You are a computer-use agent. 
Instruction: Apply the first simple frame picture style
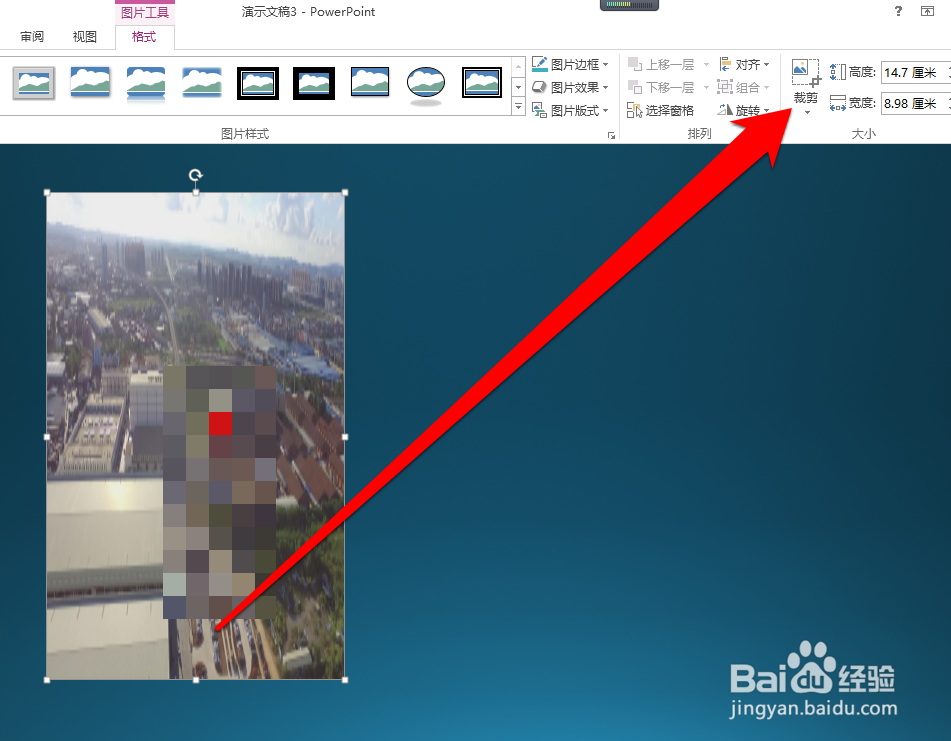34,83
